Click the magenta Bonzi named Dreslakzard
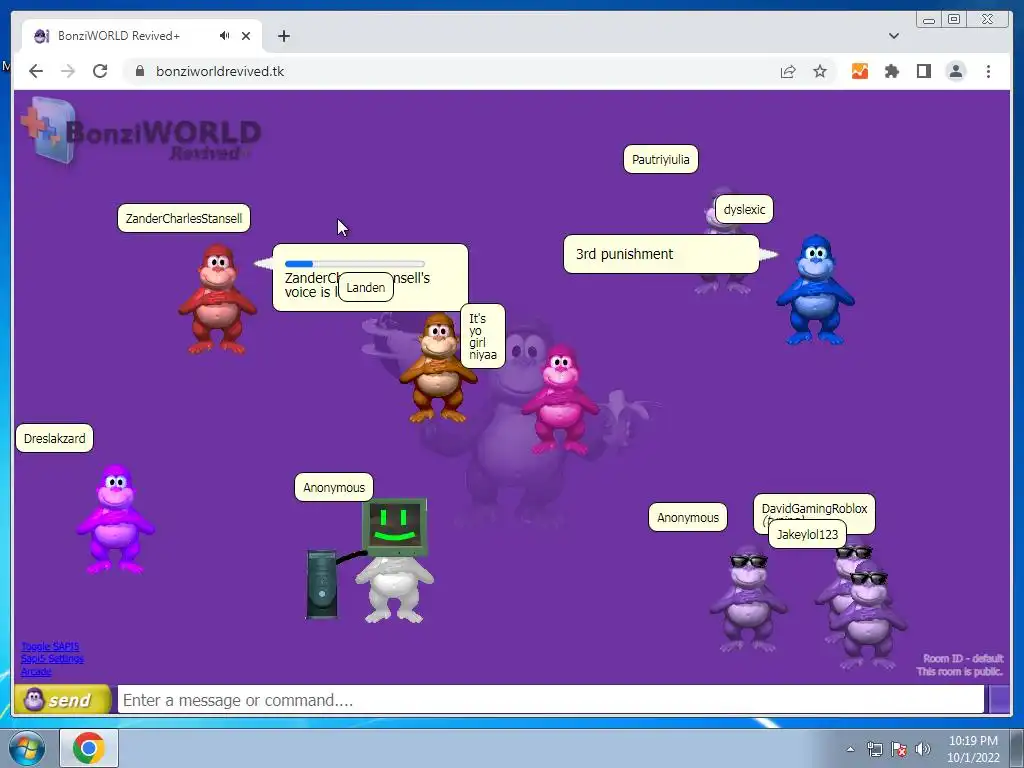Viewport: 1024px width, 768px height. pos(116,519)
